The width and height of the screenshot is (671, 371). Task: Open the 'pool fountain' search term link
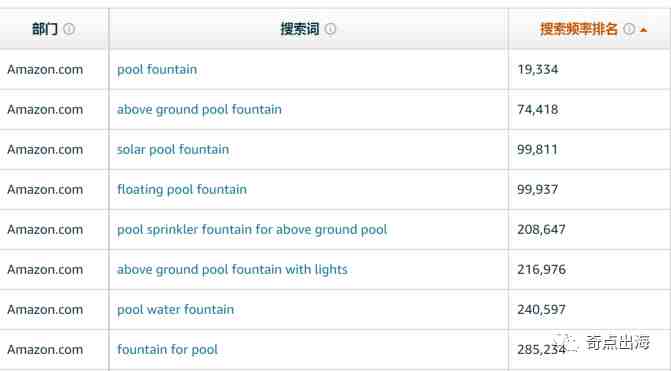157,69
